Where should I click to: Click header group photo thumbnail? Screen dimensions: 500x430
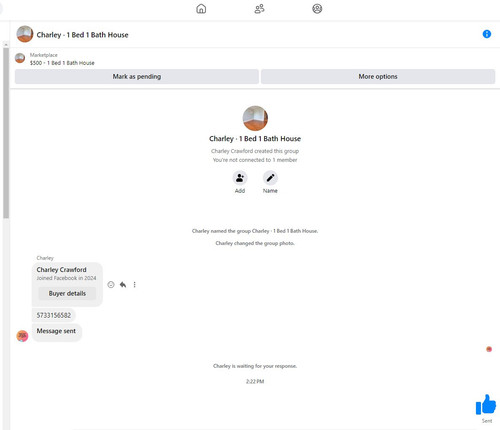[25, 34]
